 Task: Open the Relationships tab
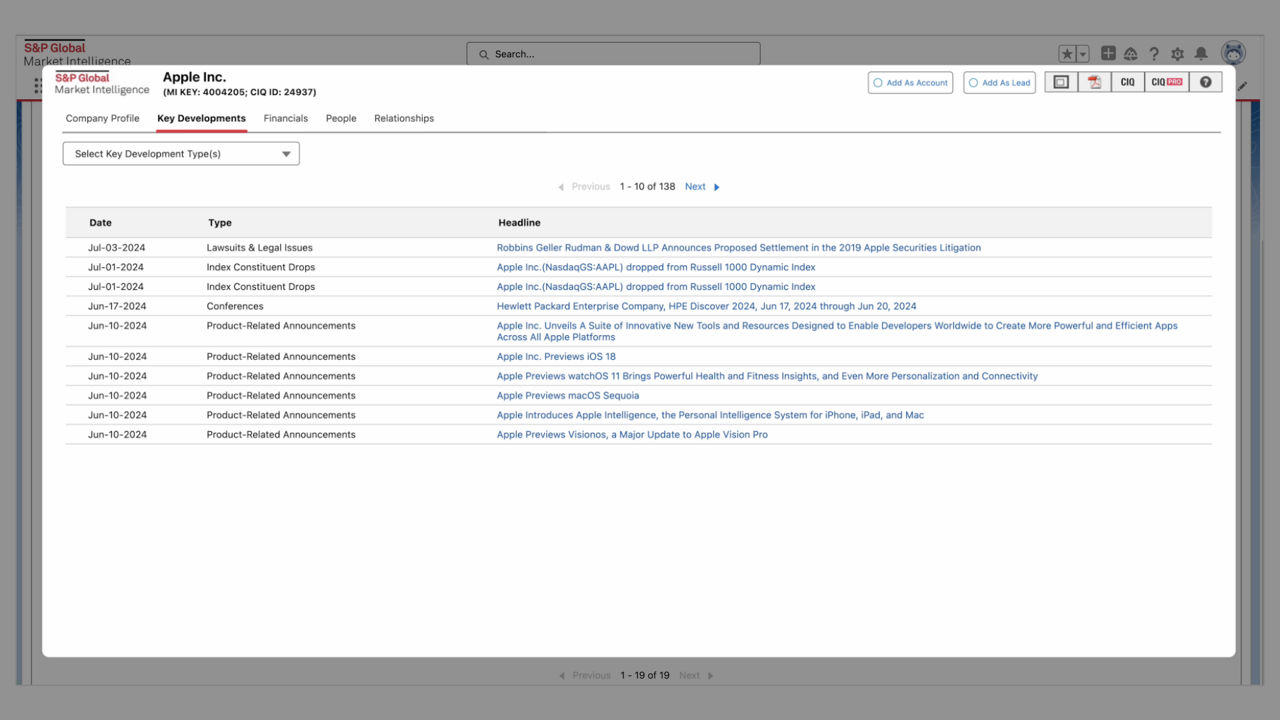(x=404, y=118)
